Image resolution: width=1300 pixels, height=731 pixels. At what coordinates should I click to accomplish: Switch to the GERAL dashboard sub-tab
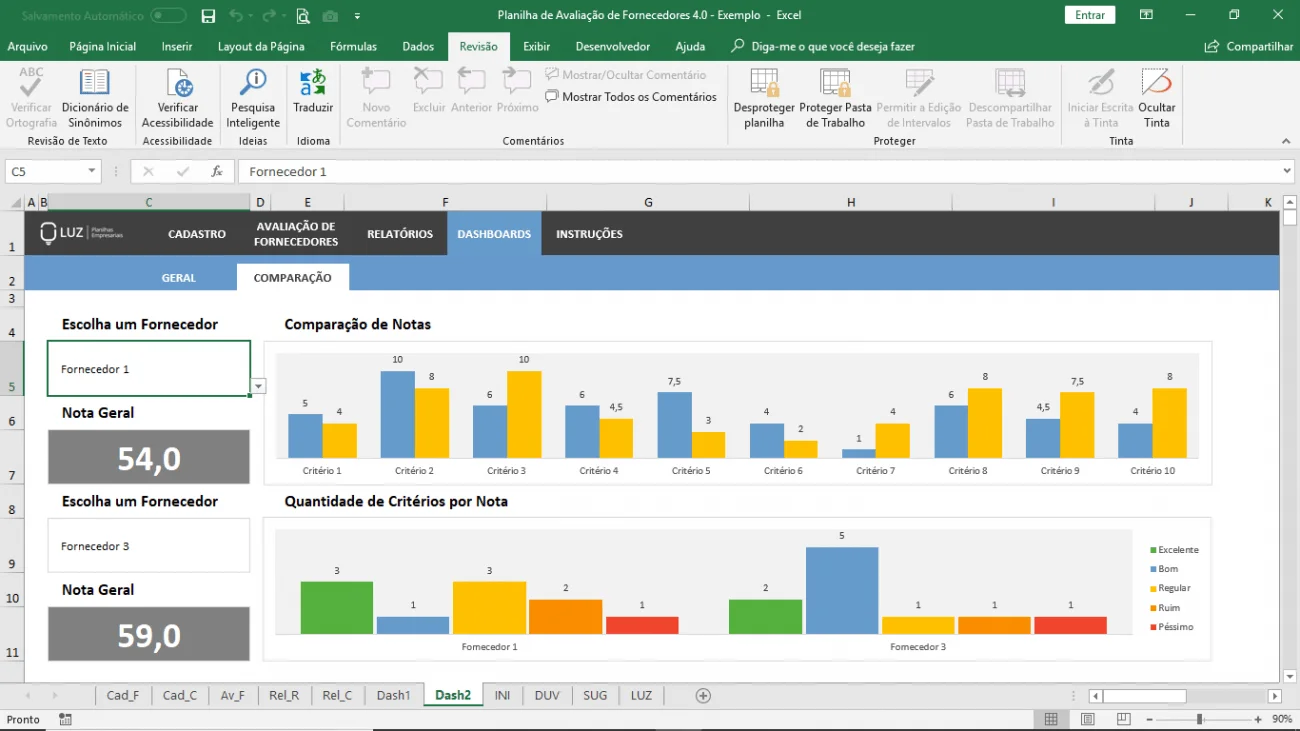click(x=179, y=278)
